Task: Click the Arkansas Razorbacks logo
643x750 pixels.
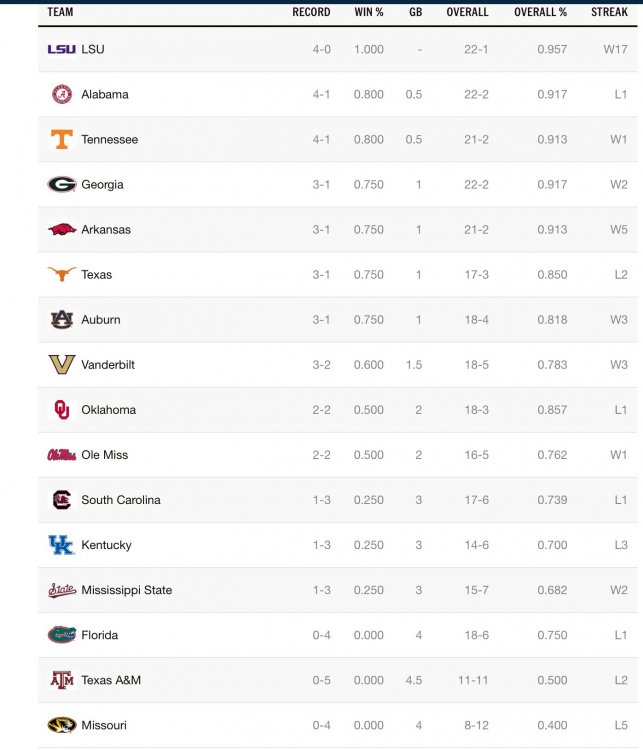Action: pos(62,229)
